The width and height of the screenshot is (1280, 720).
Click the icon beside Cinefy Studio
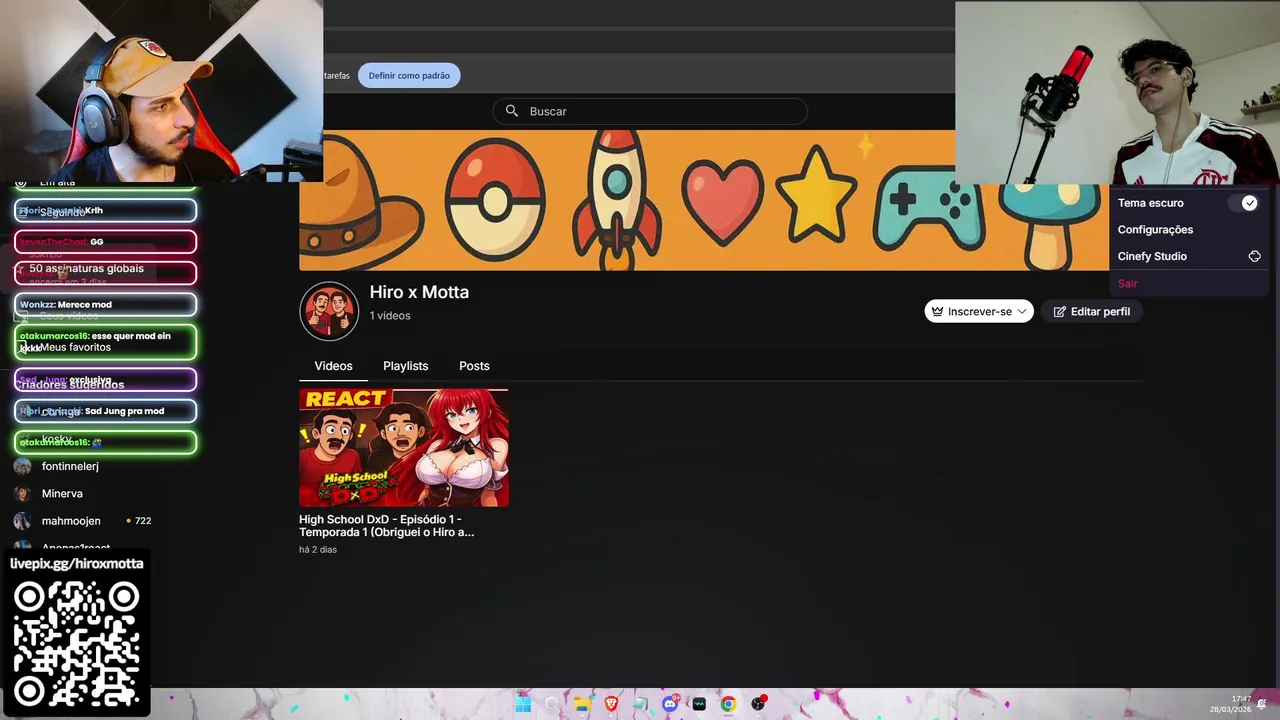coord(1254,256)
